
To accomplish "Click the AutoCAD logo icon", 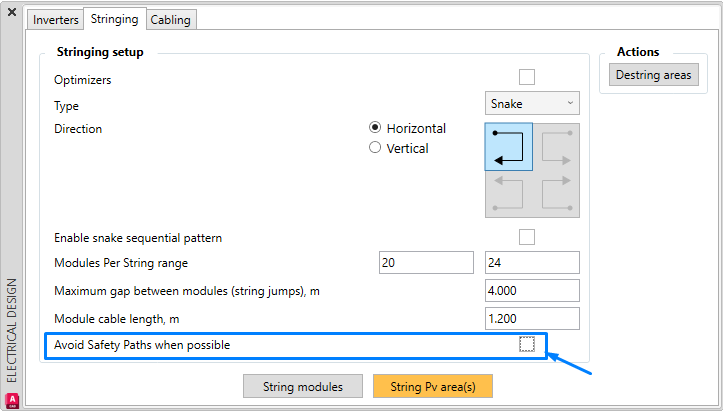I will [x=12, y=400].
